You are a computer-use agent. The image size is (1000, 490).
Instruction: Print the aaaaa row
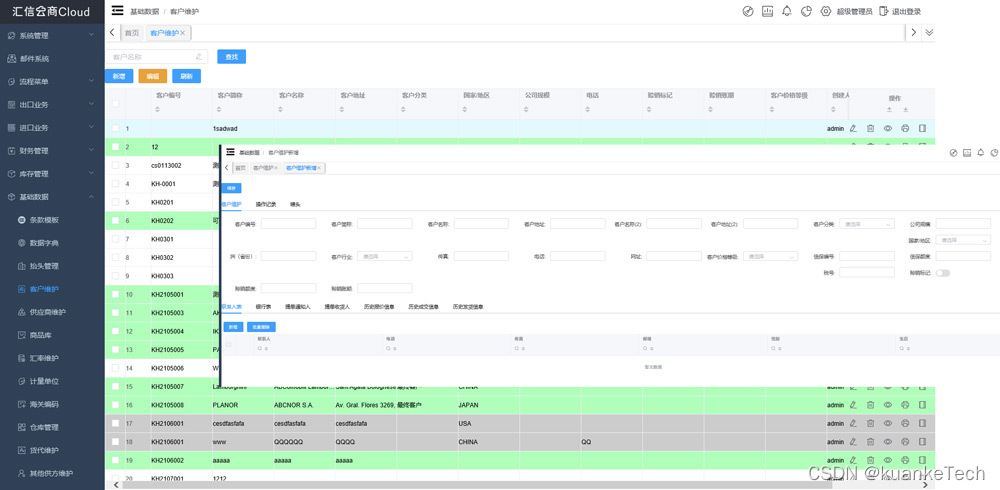pyautogui.click(x=905, y=460)
